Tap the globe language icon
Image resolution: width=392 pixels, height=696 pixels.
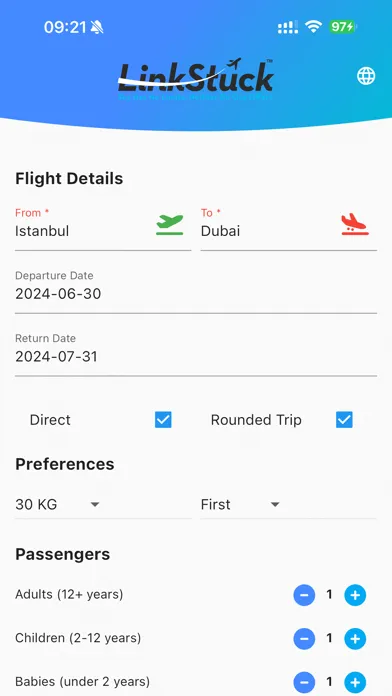[x=366, y=76]
